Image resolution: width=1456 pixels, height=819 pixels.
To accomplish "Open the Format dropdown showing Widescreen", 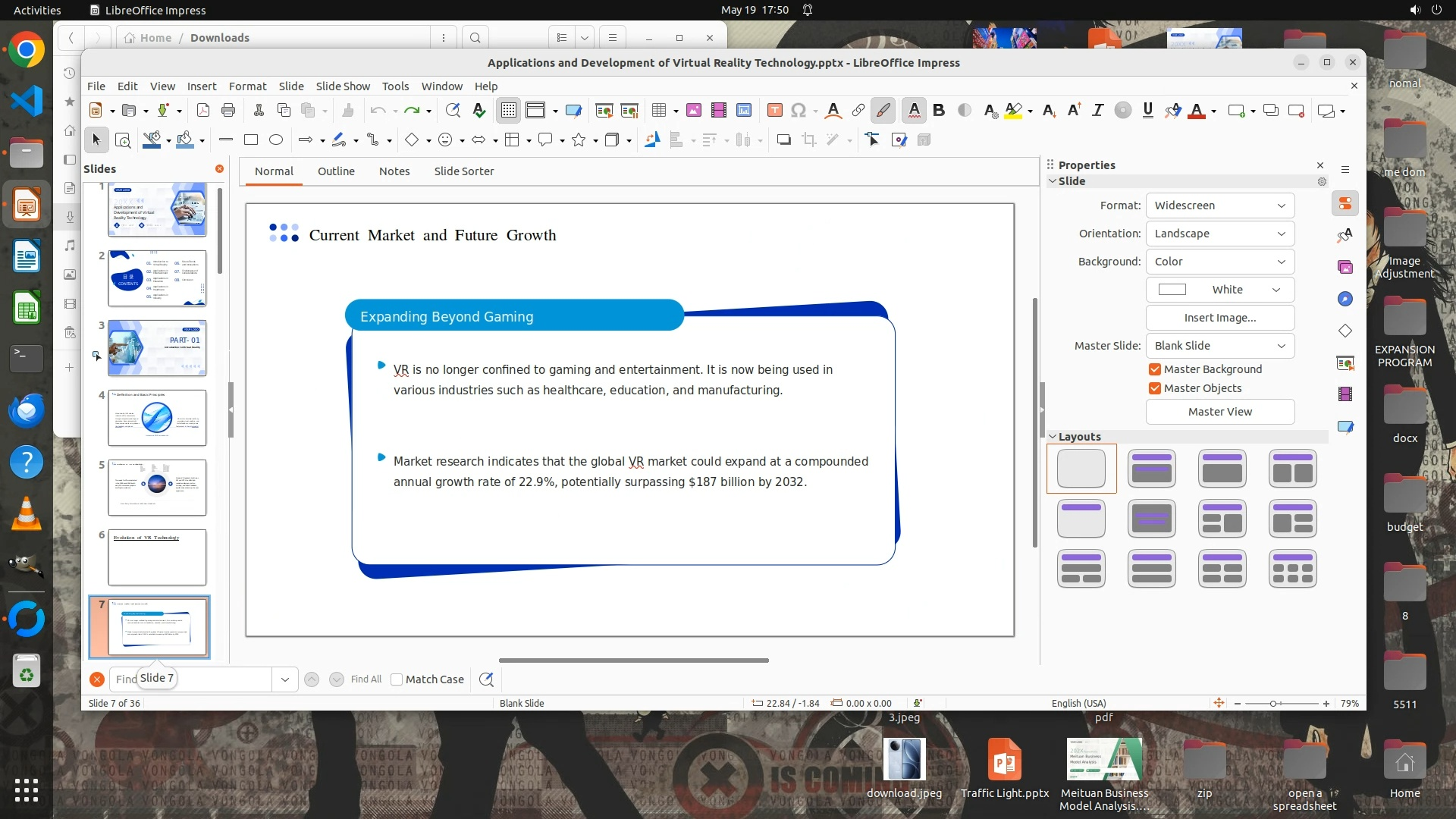I will click(1219, 206).
